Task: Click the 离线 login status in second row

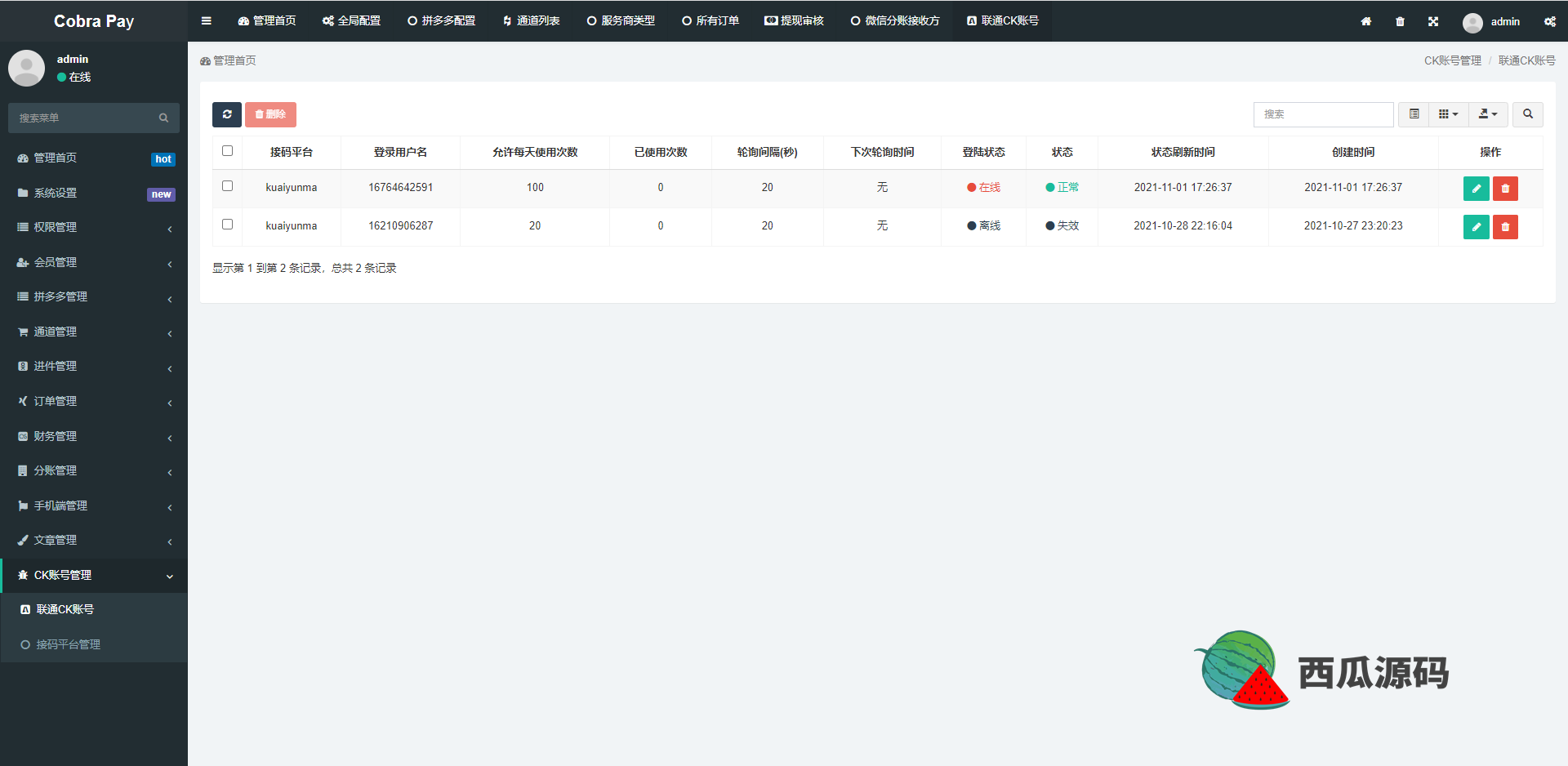Action: (983, 226)
